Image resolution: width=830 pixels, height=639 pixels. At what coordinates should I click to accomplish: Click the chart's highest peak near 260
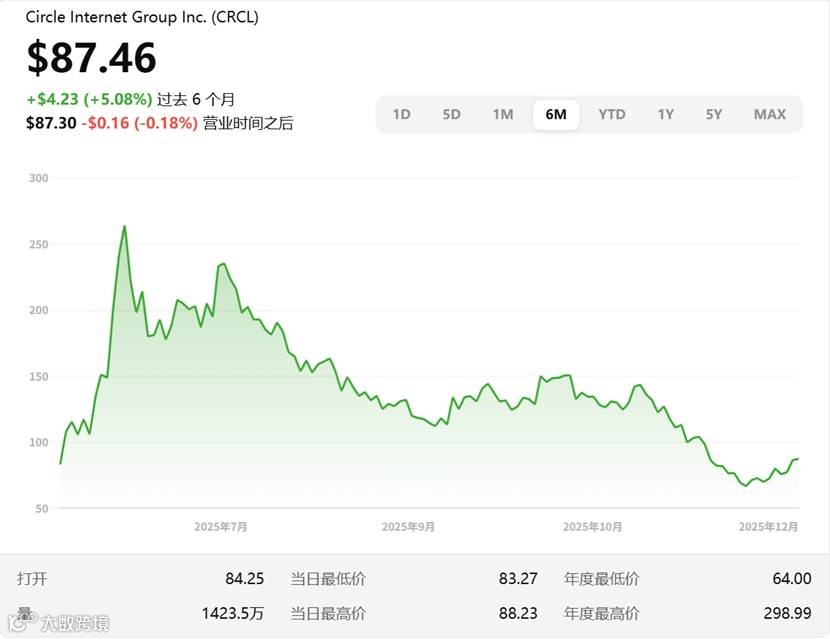pos(124,227)
